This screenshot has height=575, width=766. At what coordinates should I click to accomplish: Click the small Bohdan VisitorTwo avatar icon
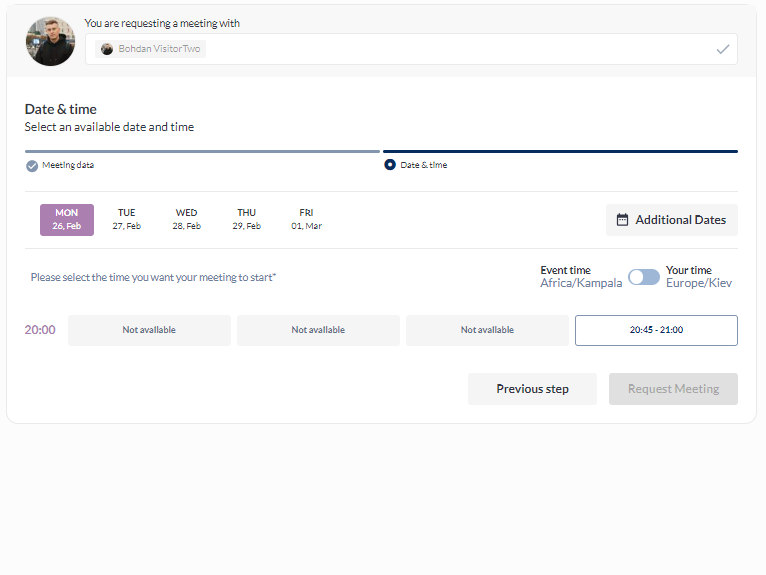(x=107, y=49)
